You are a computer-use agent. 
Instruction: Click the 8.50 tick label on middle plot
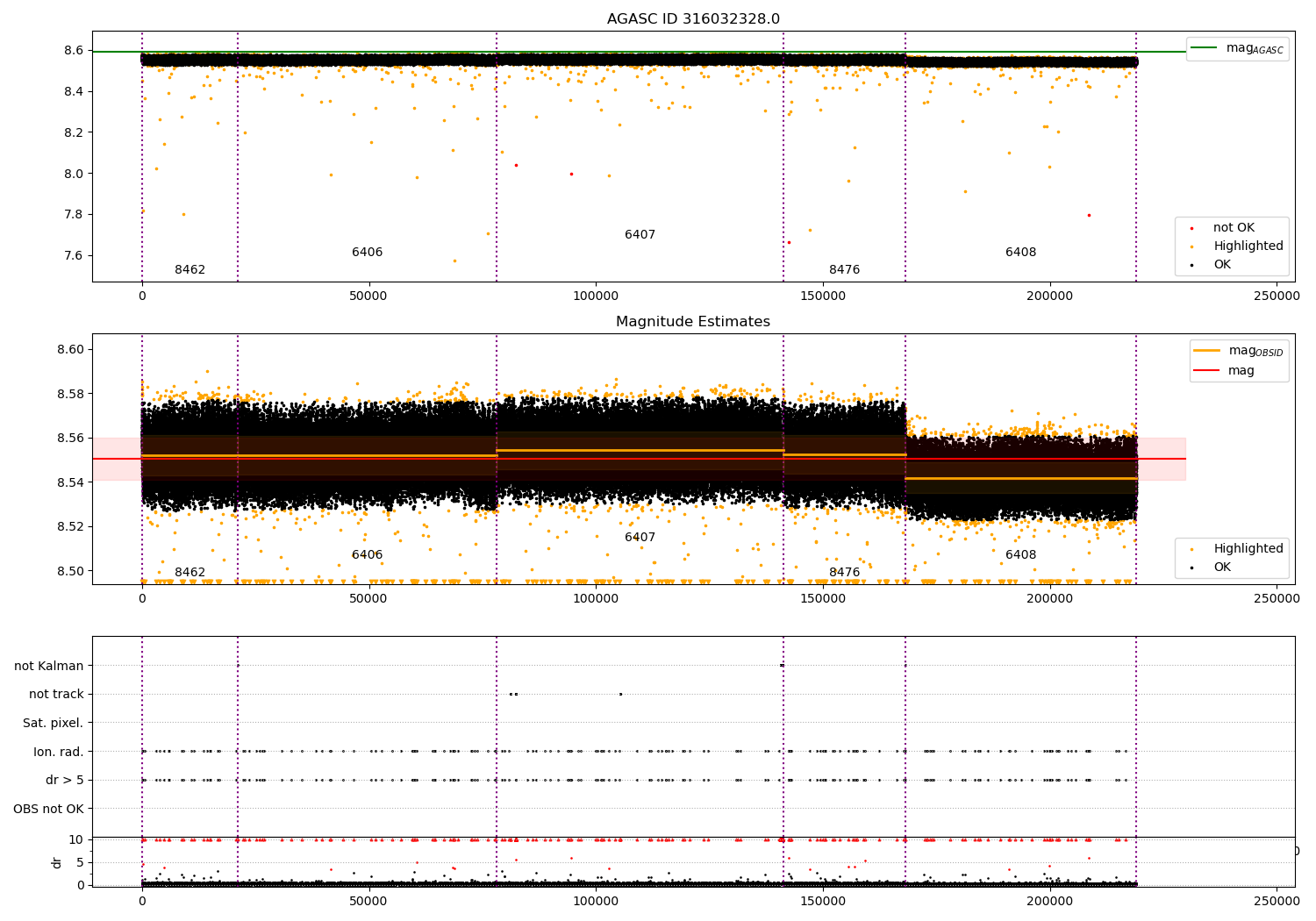[x=71, y=571]
